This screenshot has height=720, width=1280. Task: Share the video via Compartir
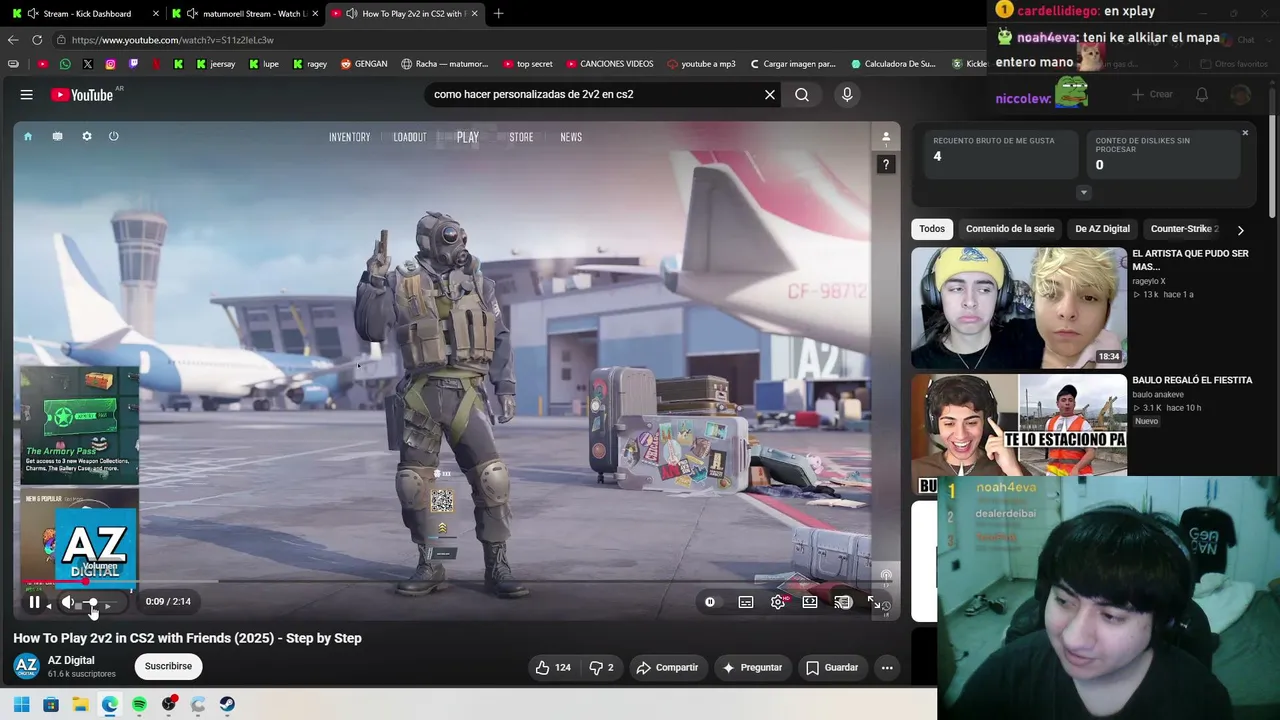tap(667, 668)
